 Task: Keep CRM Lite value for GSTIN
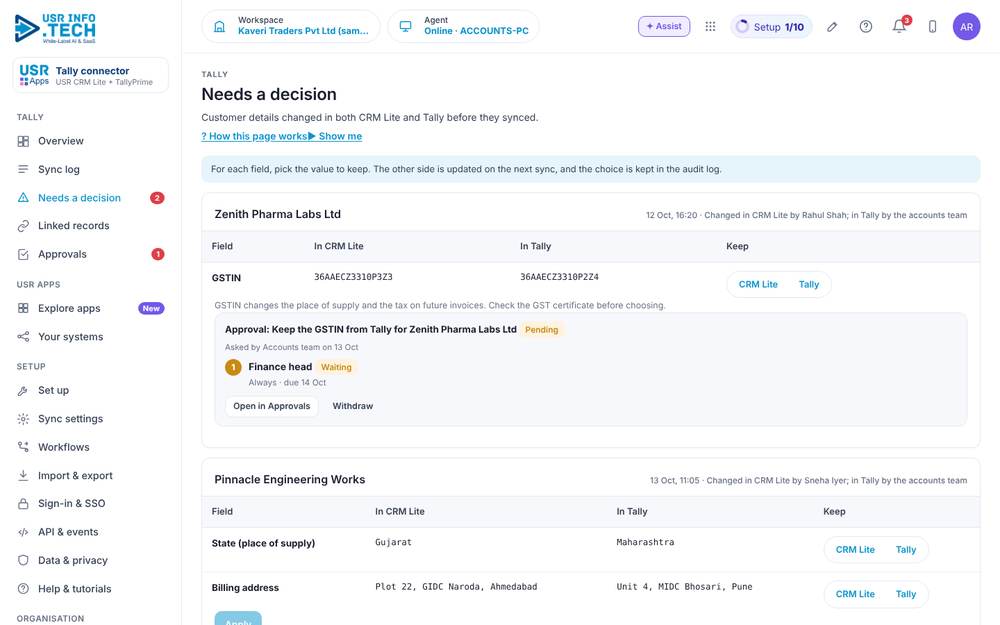point(758,284)
